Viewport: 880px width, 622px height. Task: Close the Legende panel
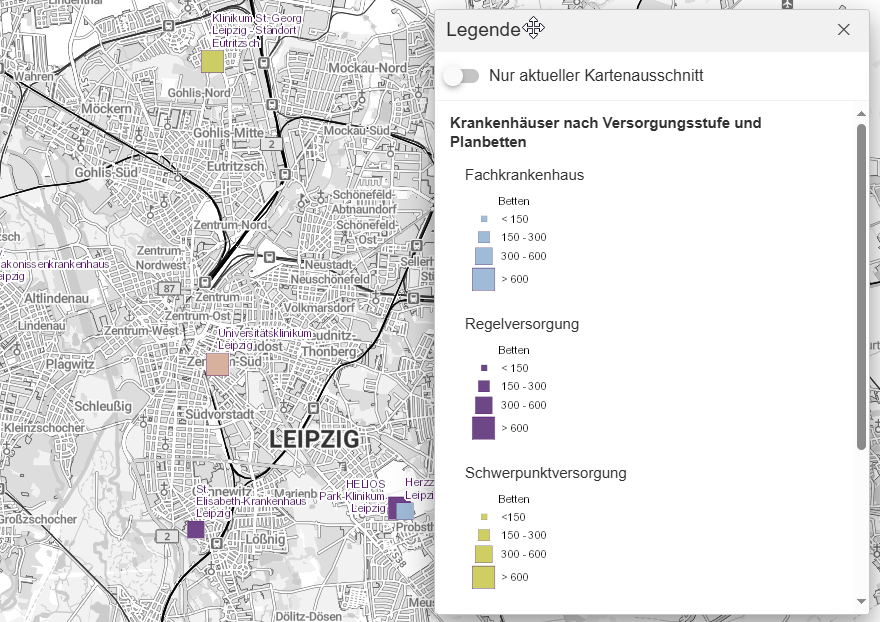[x=843, y=29]
